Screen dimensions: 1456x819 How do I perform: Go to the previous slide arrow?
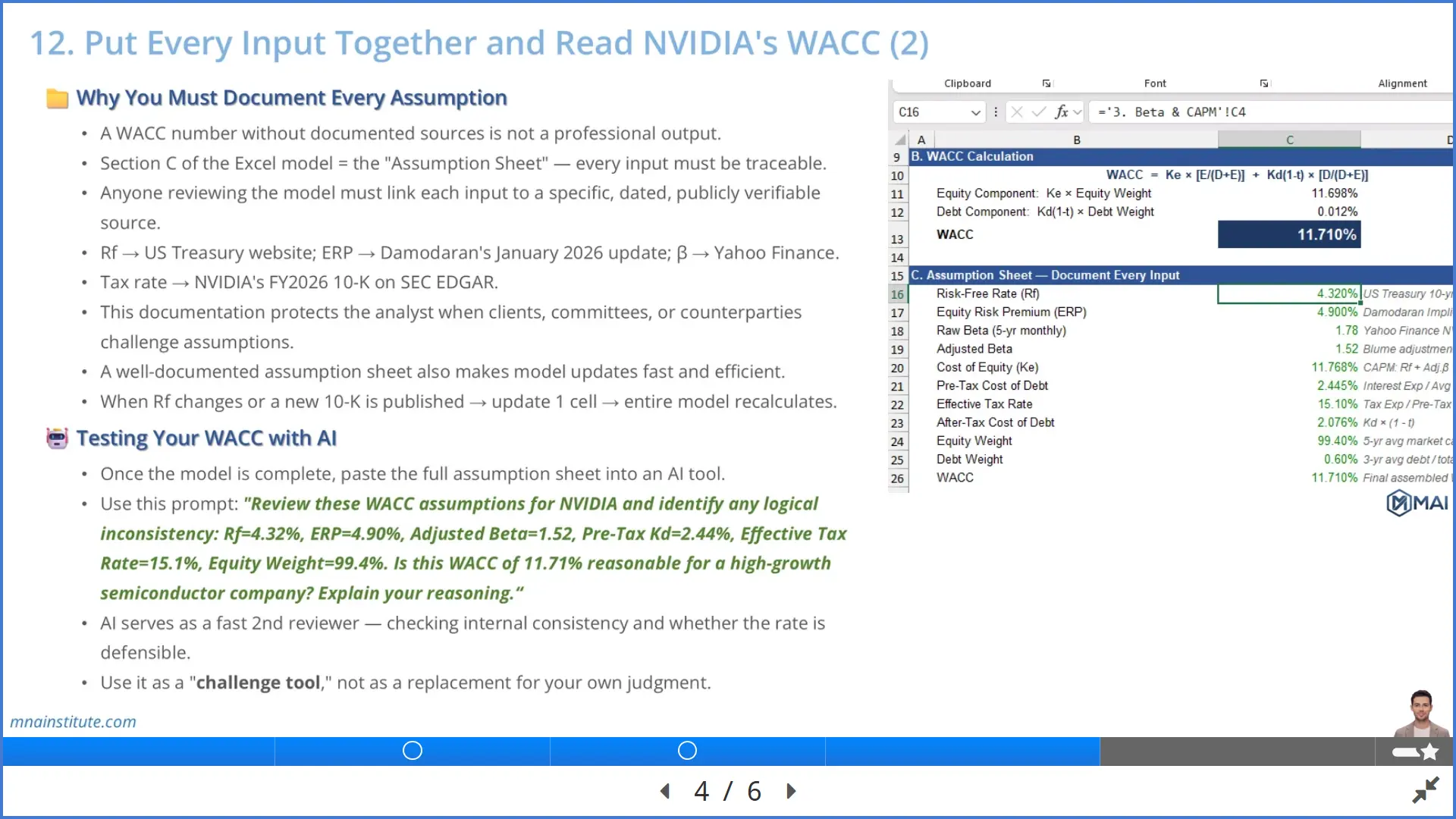pyautogui.click(x=665, y=791)
